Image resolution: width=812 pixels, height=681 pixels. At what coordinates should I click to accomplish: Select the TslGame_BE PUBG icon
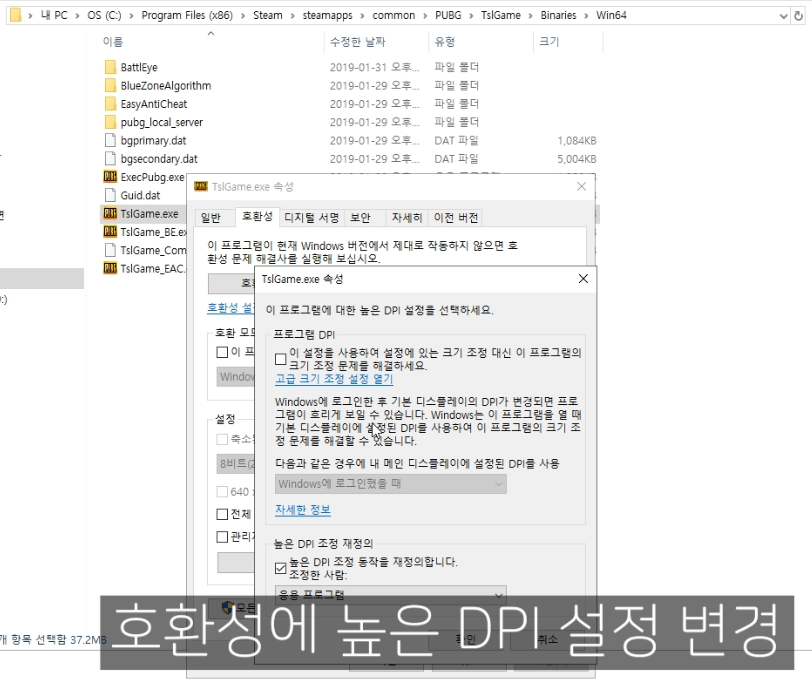tap(110, 231)
